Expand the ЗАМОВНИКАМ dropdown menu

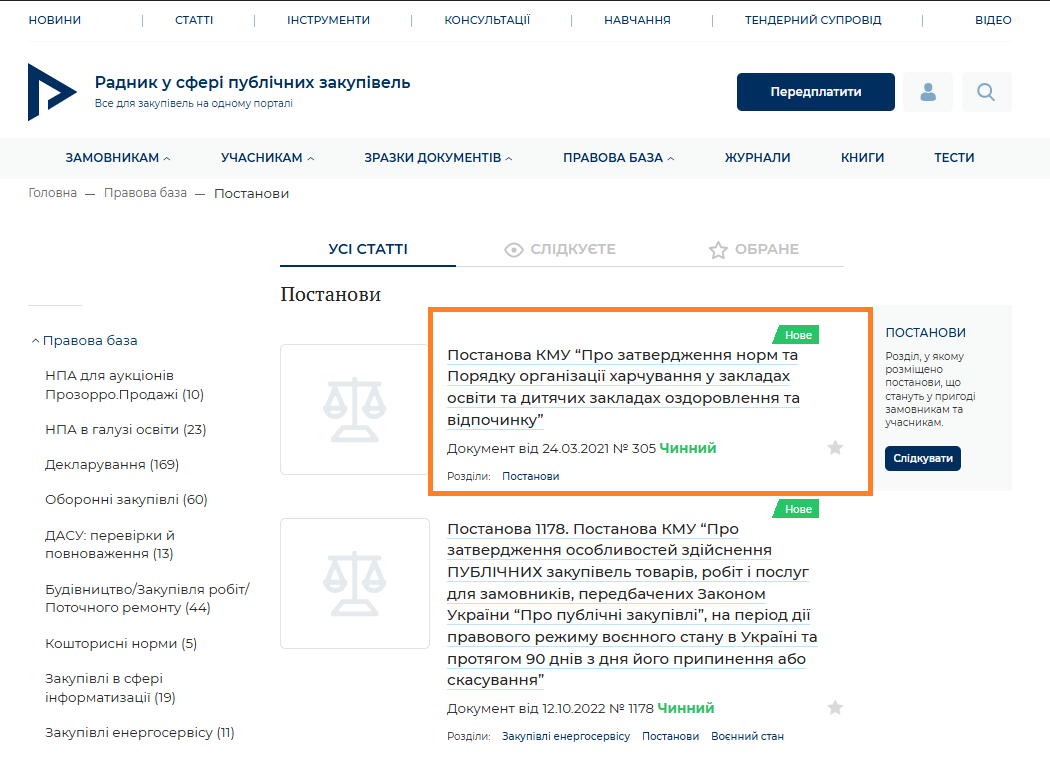pyautogui.click(x=118, y=158)
